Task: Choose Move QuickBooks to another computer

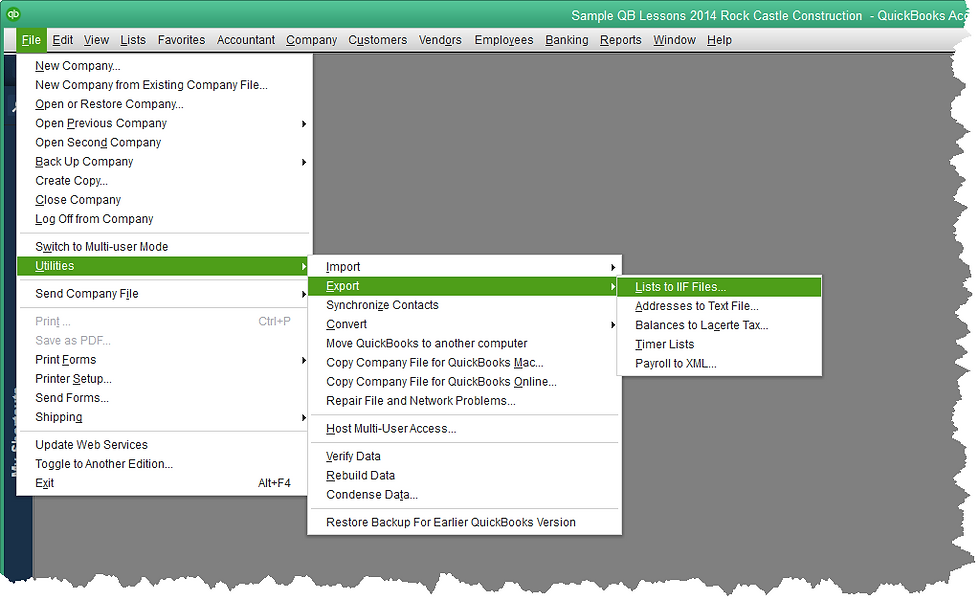Action: (464, 344)
